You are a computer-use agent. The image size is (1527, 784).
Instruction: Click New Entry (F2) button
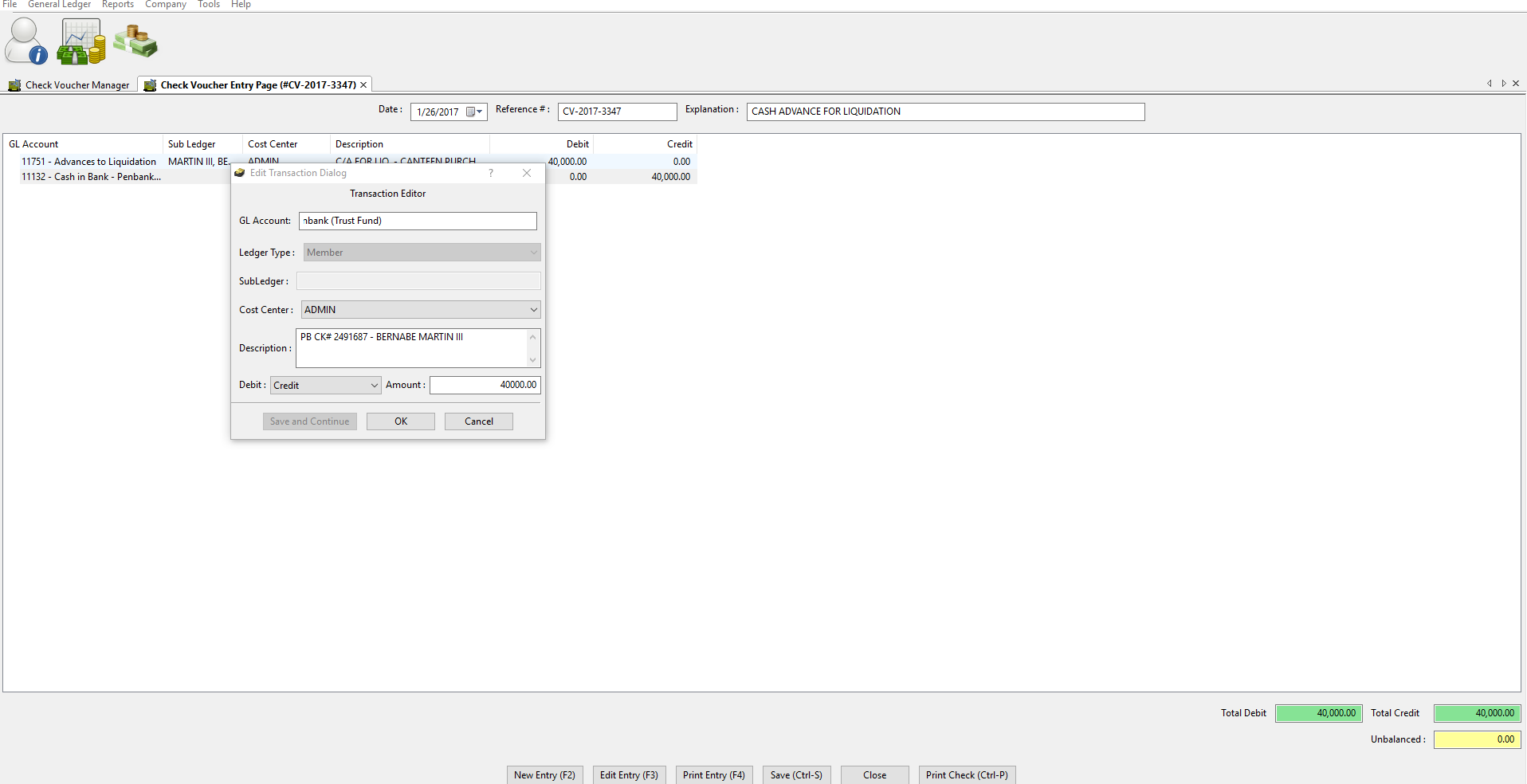click(544, 775)
